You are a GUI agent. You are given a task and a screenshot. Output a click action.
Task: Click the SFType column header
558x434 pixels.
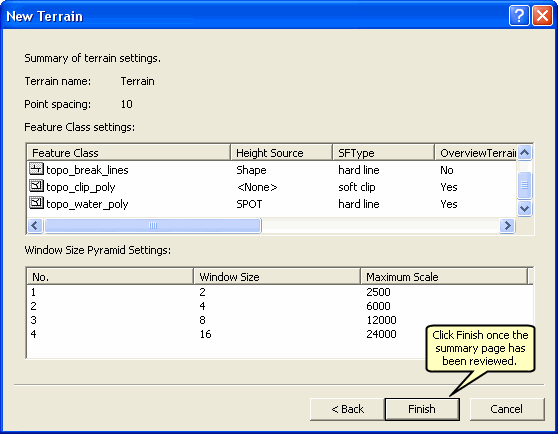(383, 153)
